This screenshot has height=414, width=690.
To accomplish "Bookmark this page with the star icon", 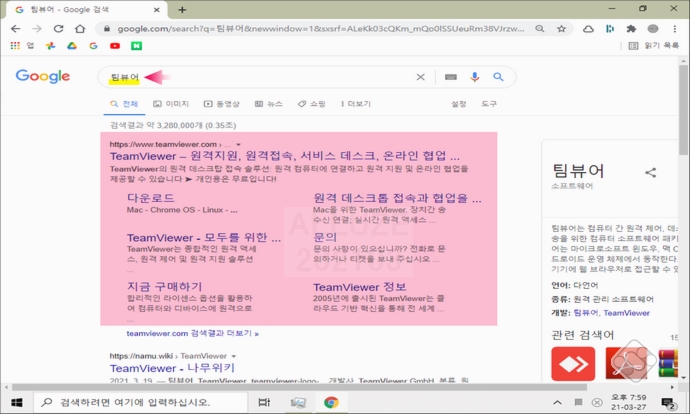I will (x=561, y=29).
